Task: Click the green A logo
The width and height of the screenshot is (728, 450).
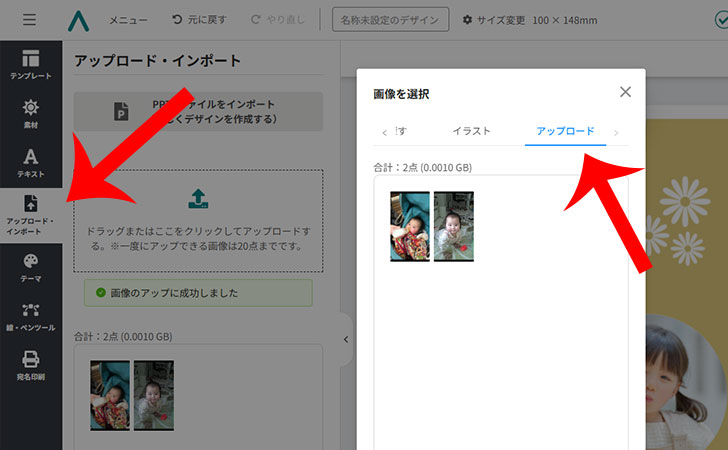Action: coord(79,20)
